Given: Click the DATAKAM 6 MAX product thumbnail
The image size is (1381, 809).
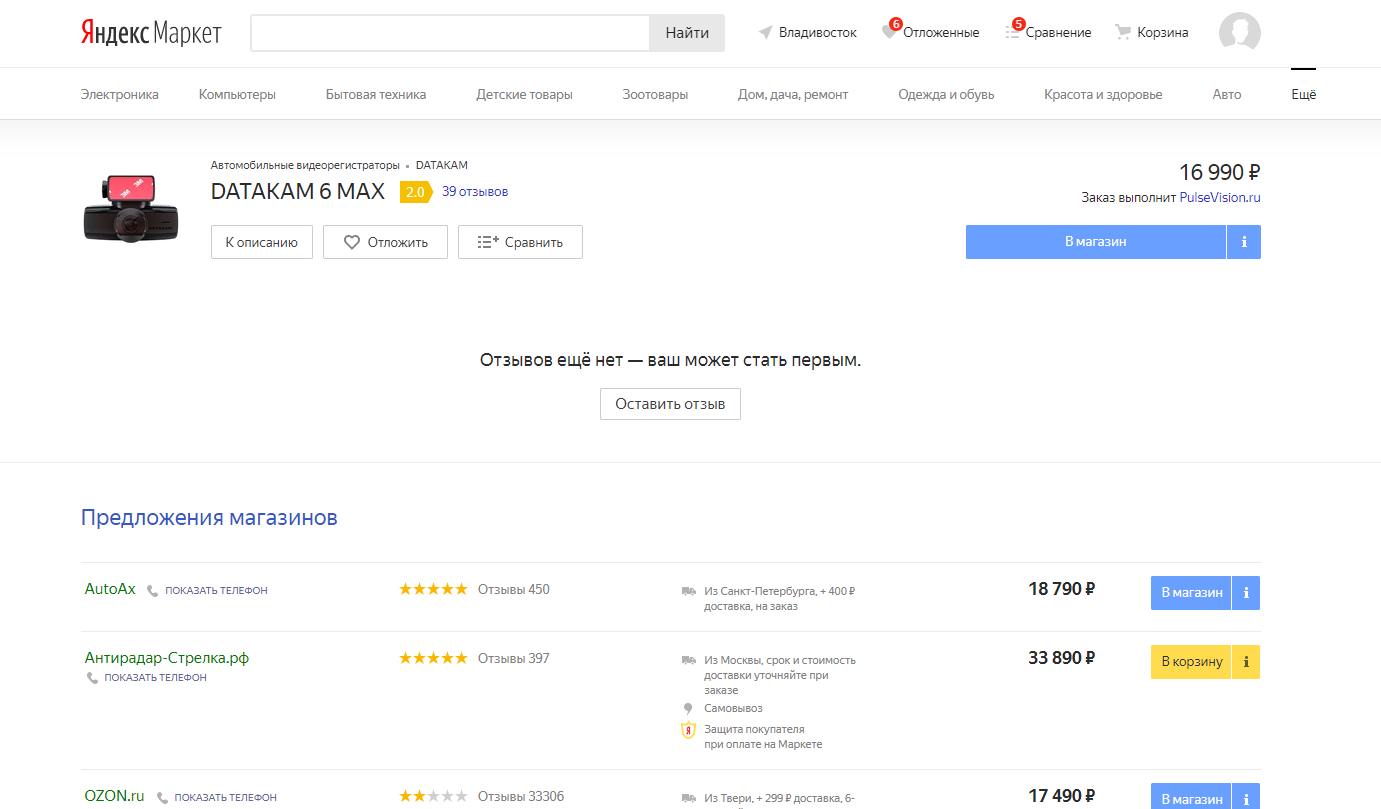Looking at the screenshot, I should click(x=130, y=210).
